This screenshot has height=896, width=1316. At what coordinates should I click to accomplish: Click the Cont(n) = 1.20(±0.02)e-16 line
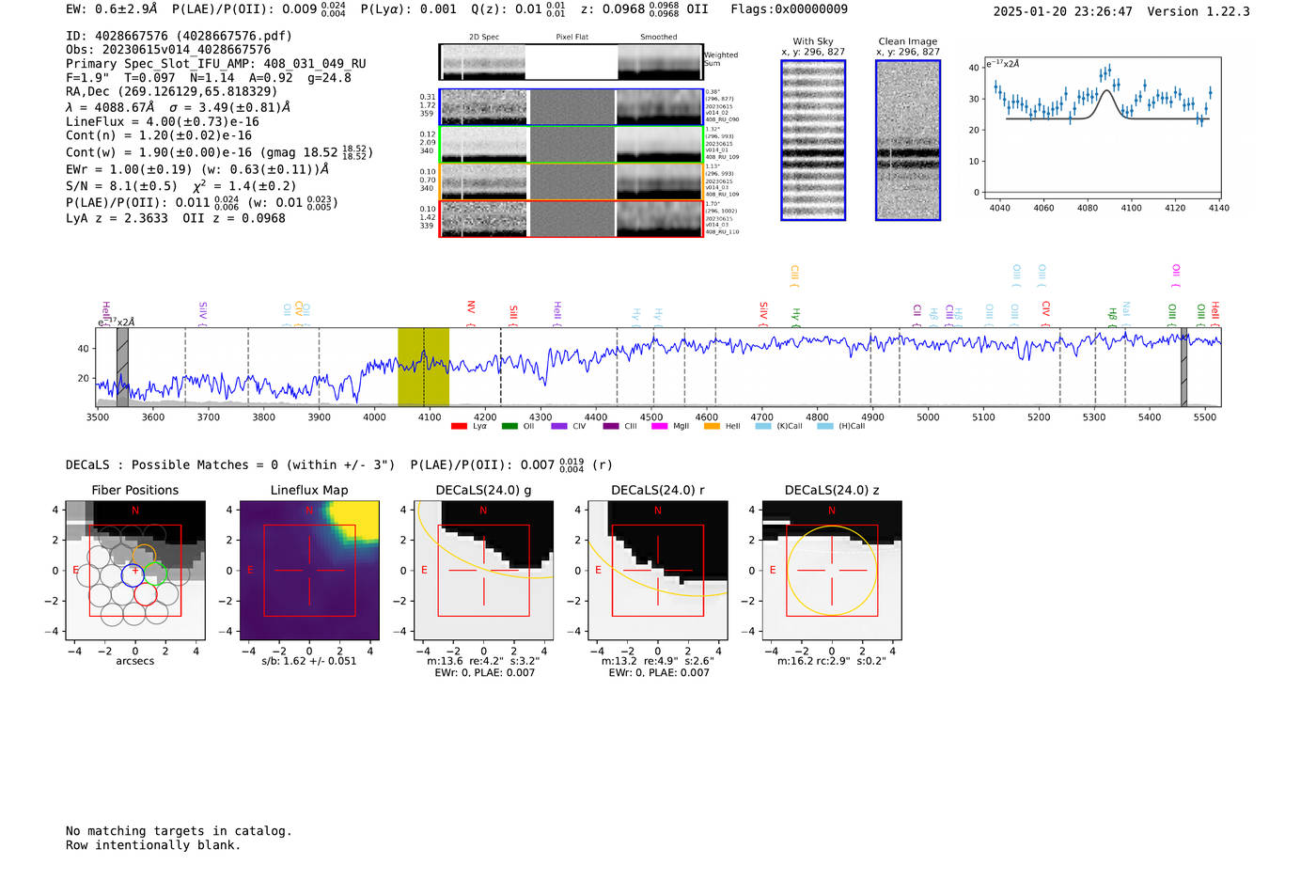tap(159, 135)
